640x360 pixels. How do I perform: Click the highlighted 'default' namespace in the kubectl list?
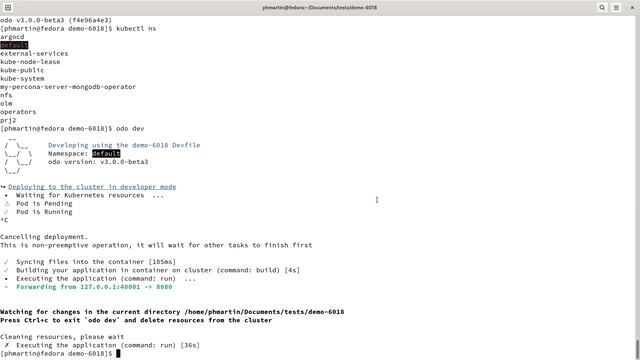pos(14,45)
